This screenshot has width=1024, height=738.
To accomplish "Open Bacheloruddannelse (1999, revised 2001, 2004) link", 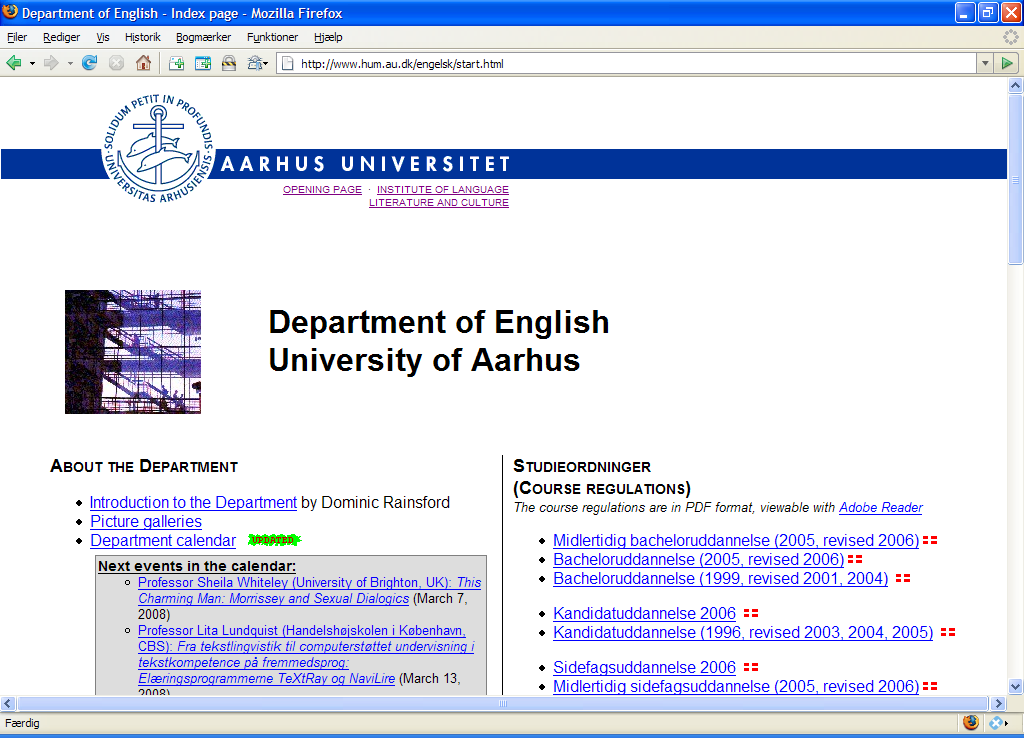I will click(x=720, y=578).
